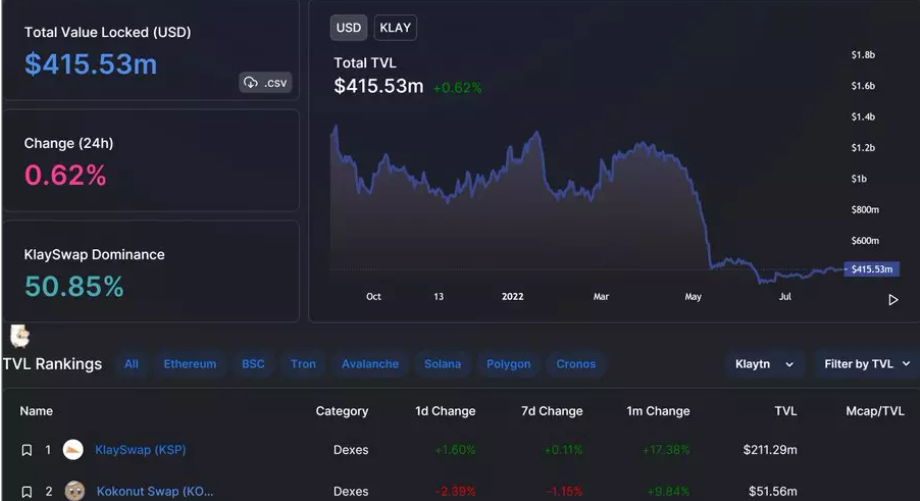Image resolution: width=920 pixels, height=501 pixels.
Task: Click the +17.38% 1m change of KlaySwap
Action: coord(666,450)
